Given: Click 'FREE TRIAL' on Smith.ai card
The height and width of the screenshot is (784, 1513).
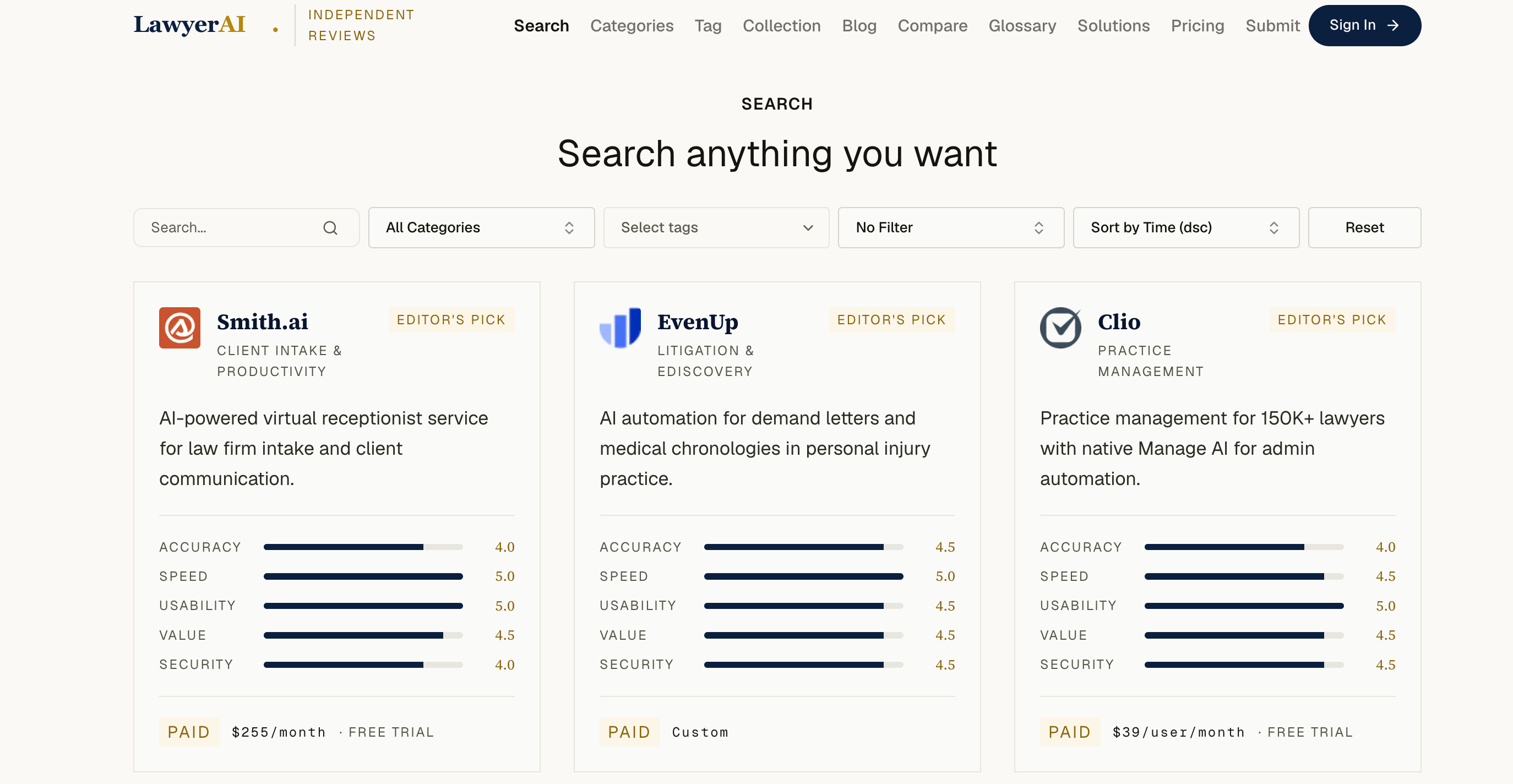Looking at the screenshot, I should coord(391,732).
